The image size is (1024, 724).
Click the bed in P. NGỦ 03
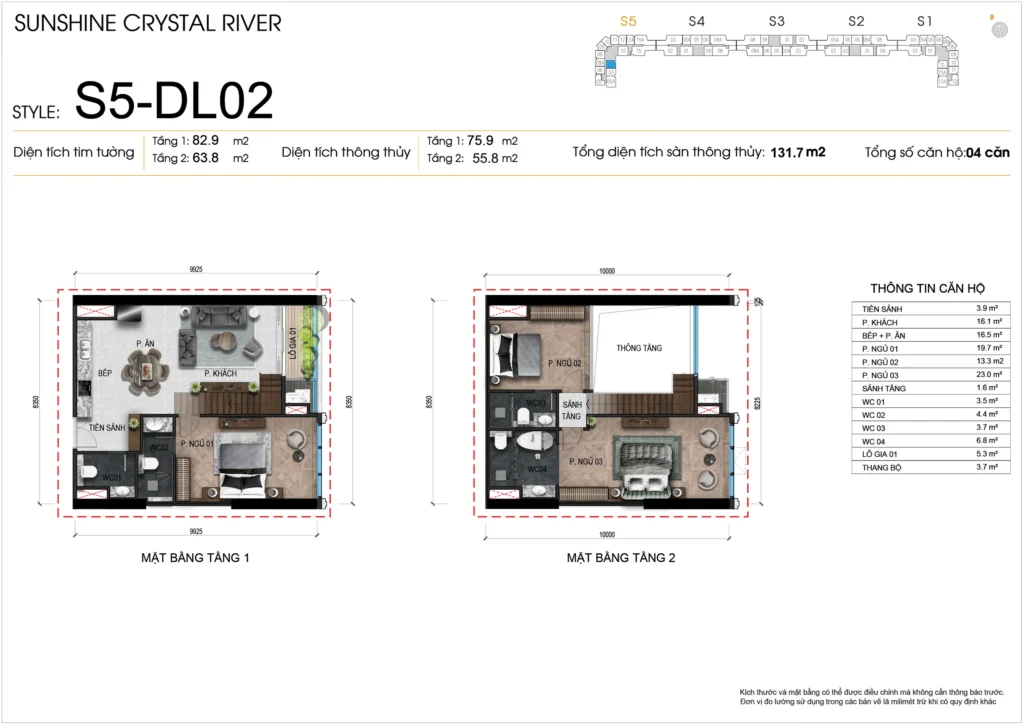[x=646, y=467]
